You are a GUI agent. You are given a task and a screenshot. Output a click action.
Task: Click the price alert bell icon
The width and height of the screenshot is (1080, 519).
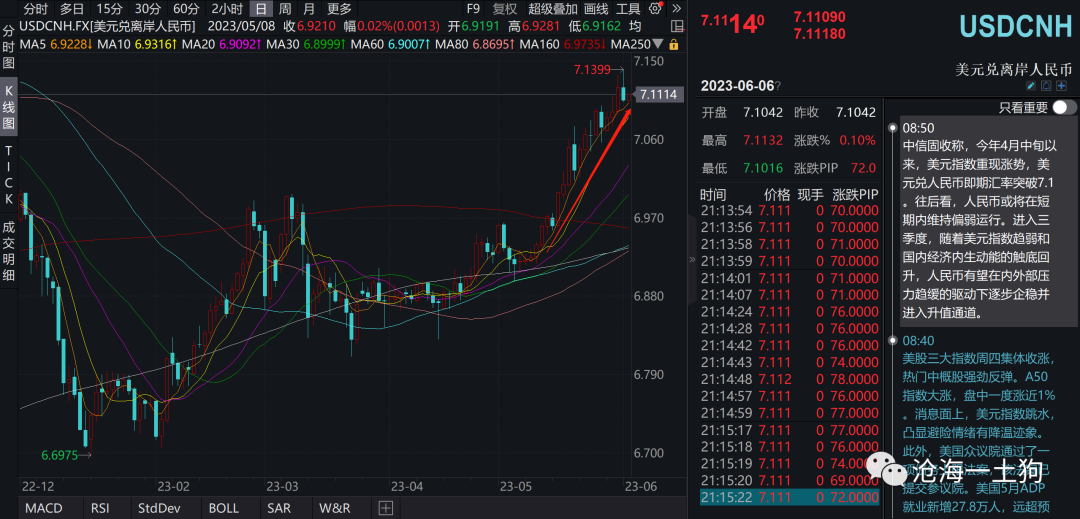pyautogui.click(x=1046, y=86)
